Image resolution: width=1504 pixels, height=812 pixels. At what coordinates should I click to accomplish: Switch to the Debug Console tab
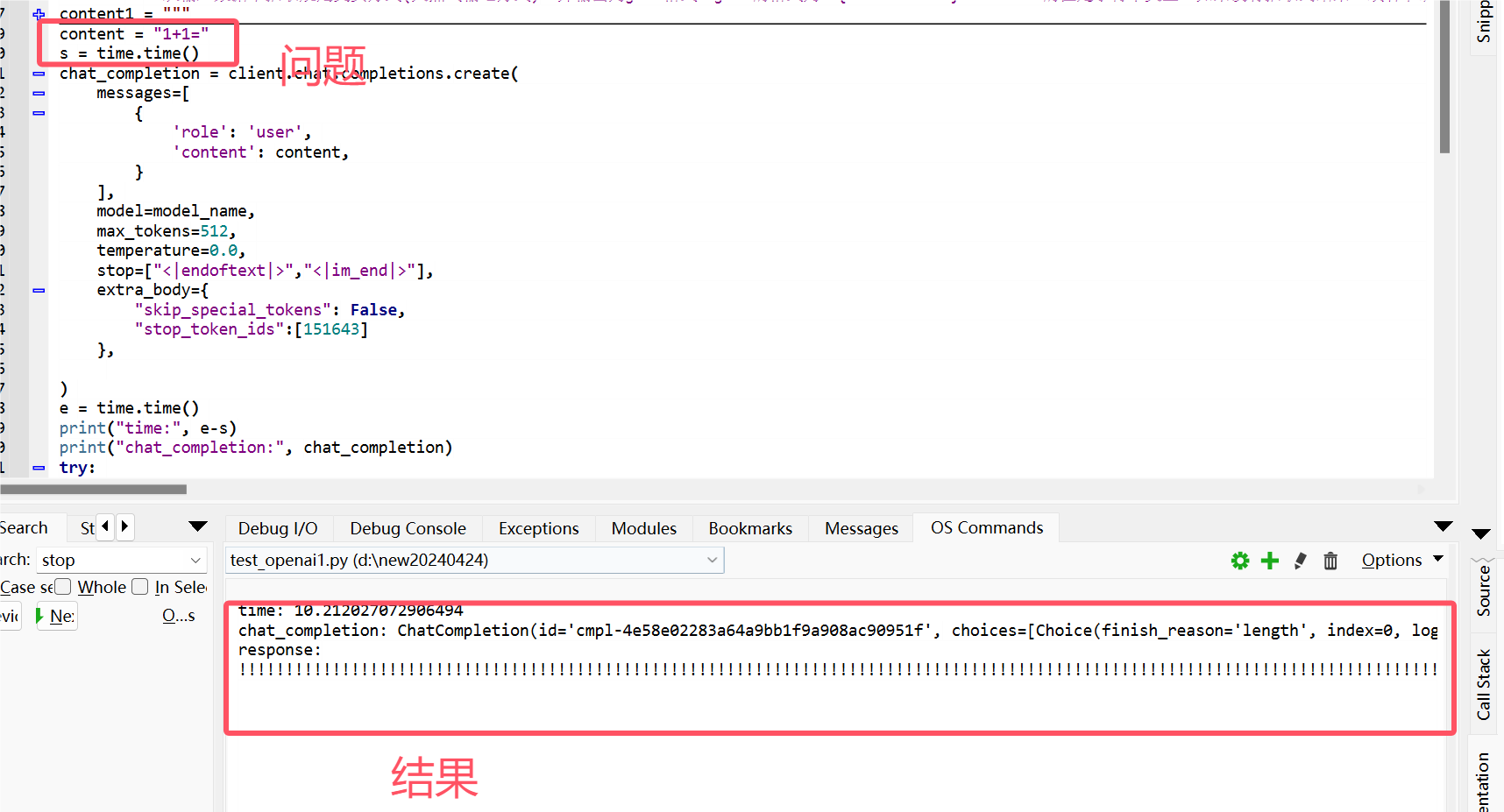pyautogui.click(x=408, y=528)
